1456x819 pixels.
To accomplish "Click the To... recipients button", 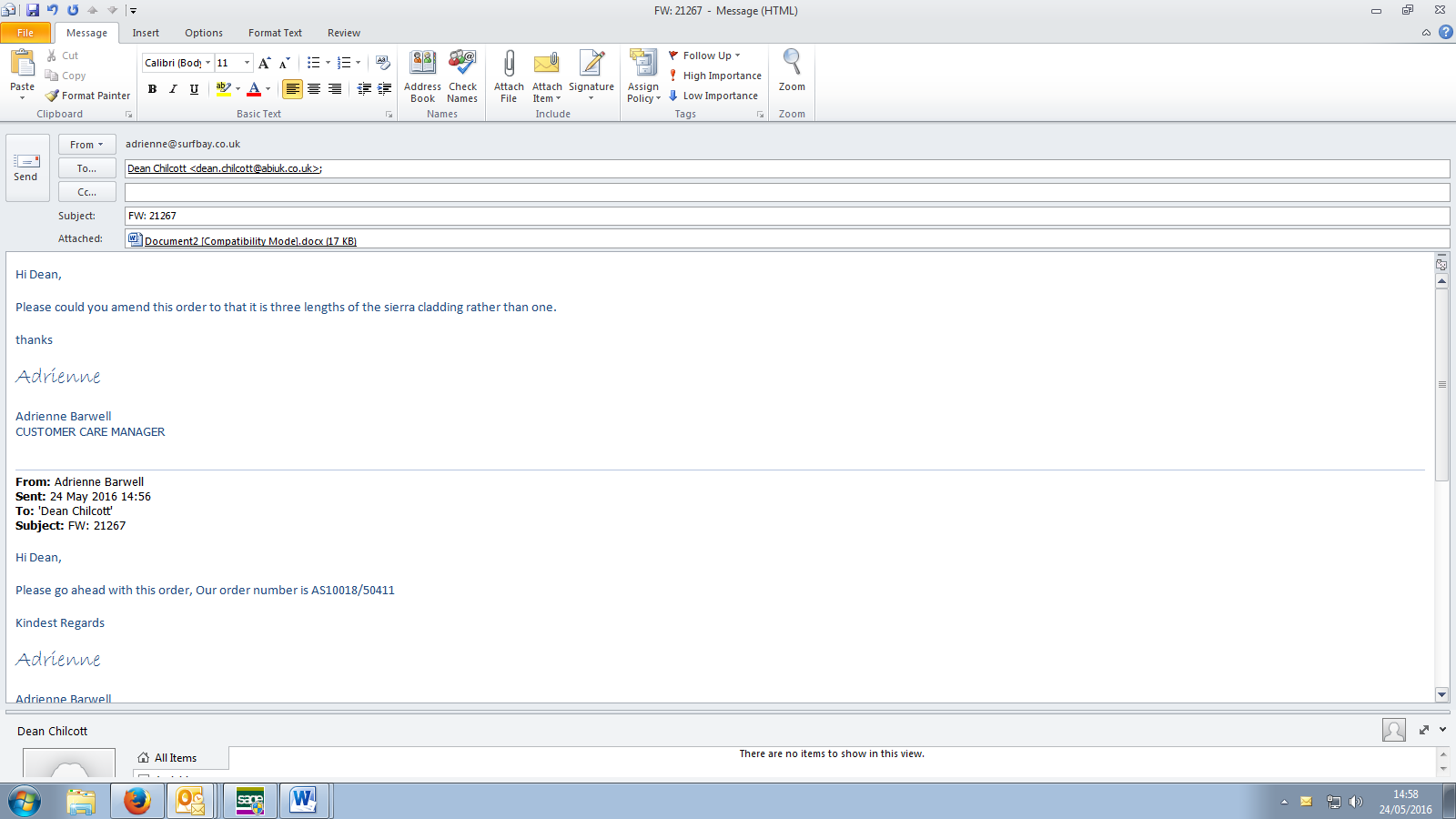I will coord(86,168).
